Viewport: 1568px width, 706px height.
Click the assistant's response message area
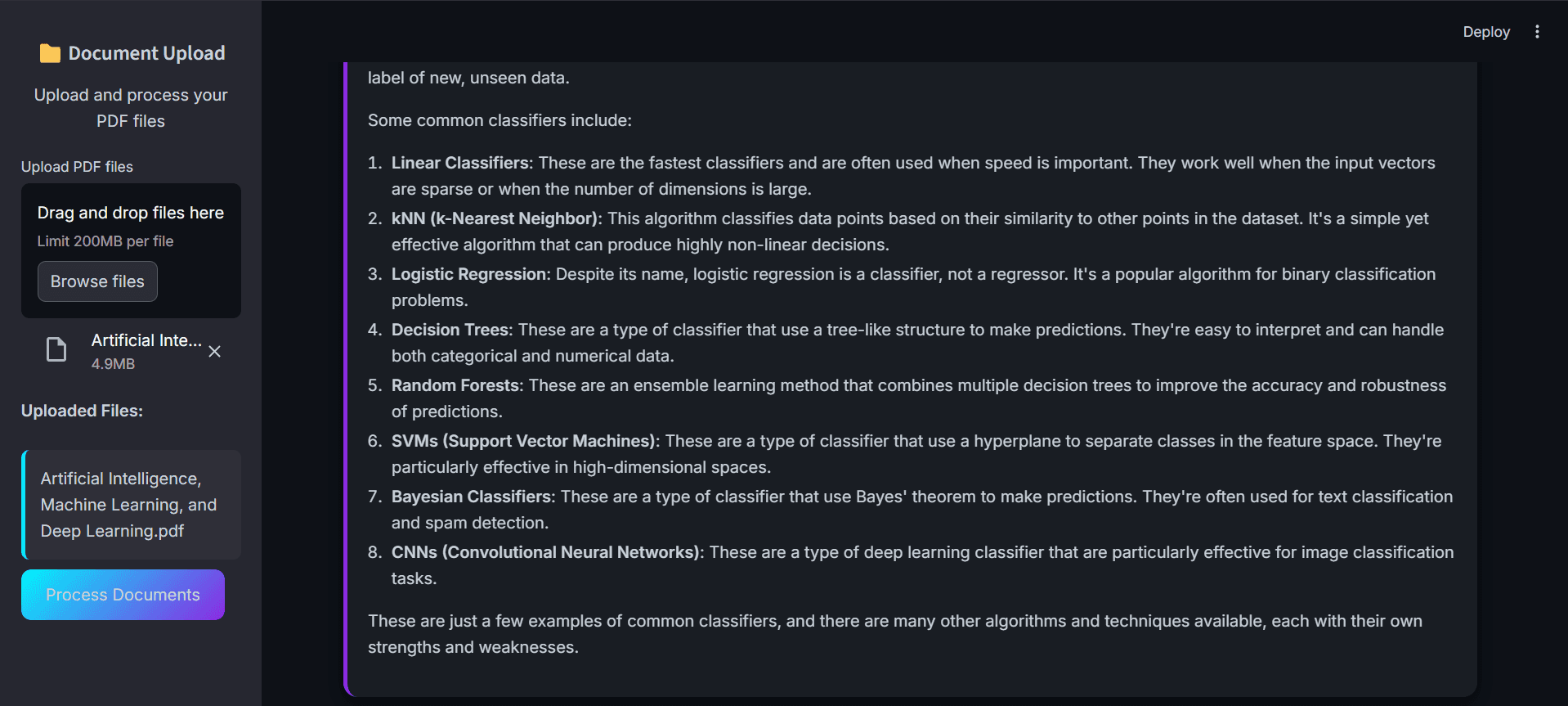[899, 368]
